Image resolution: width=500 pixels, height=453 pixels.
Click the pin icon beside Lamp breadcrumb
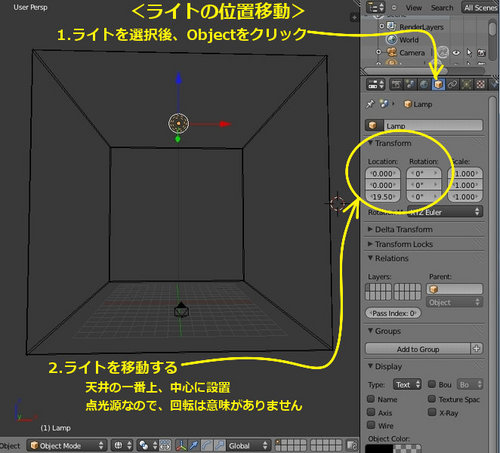click(370, 104)
